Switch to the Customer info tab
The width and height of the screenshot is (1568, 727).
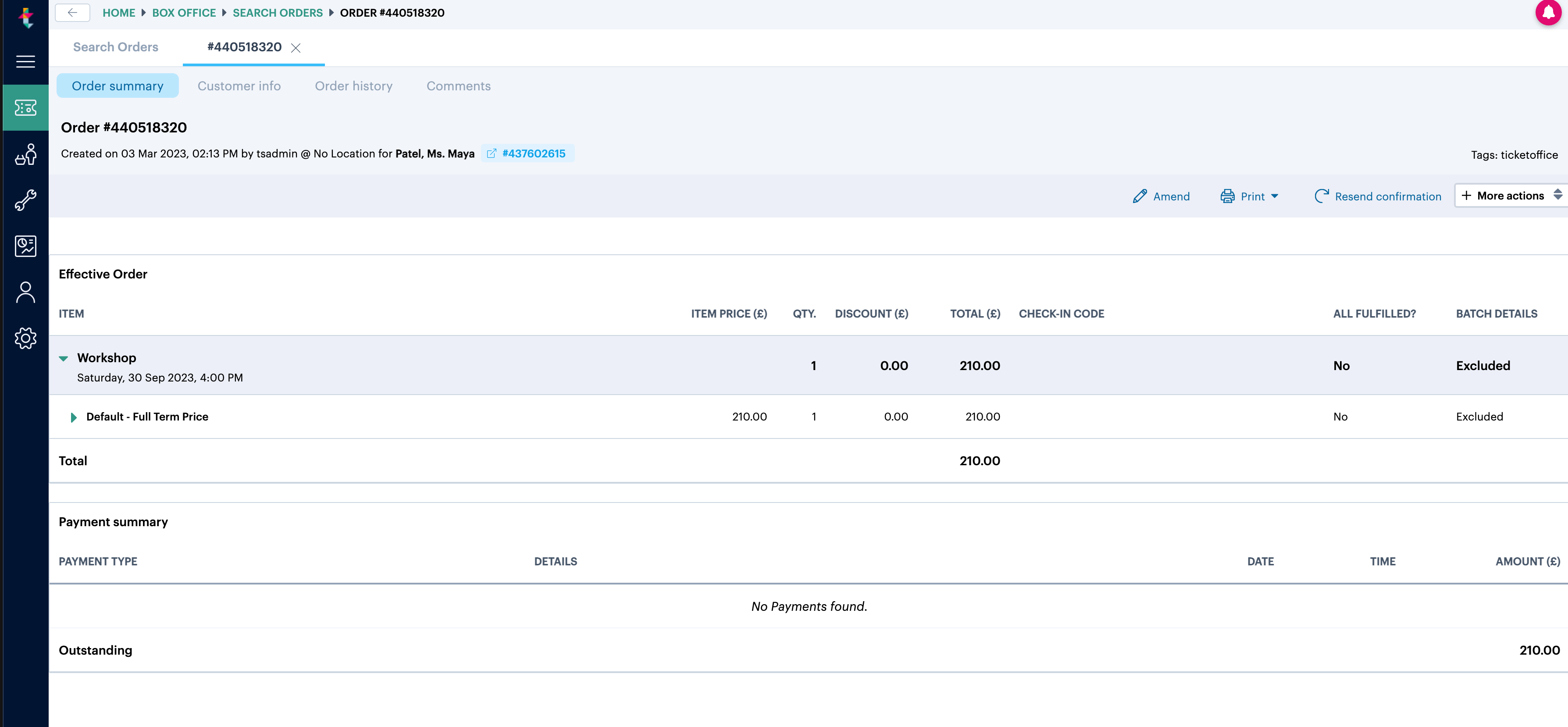point(239,86)
